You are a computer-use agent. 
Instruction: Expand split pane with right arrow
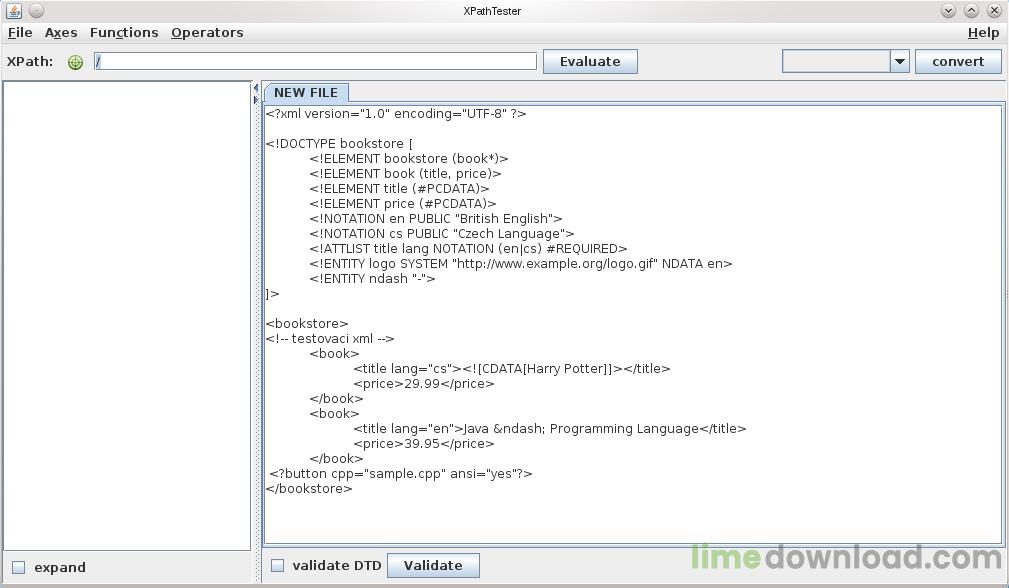(x=255, y=100)
